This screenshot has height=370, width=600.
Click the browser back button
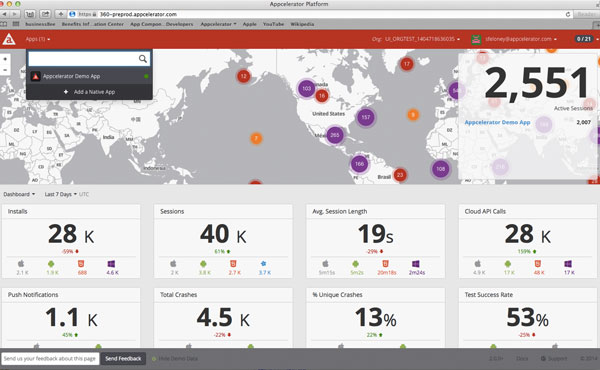(x=5, y=14)
